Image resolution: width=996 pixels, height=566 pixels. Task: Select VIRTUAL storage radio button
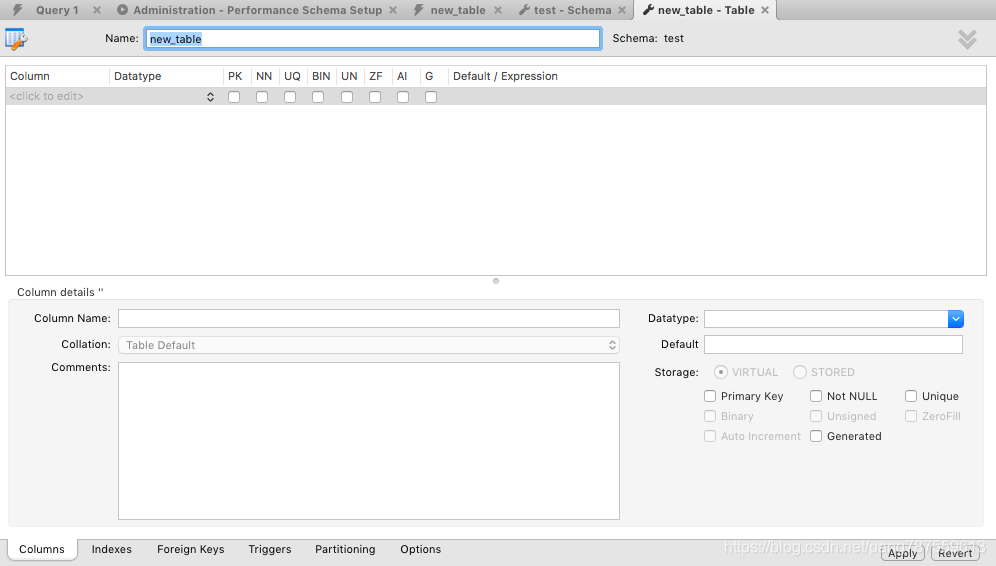(720, 372)
